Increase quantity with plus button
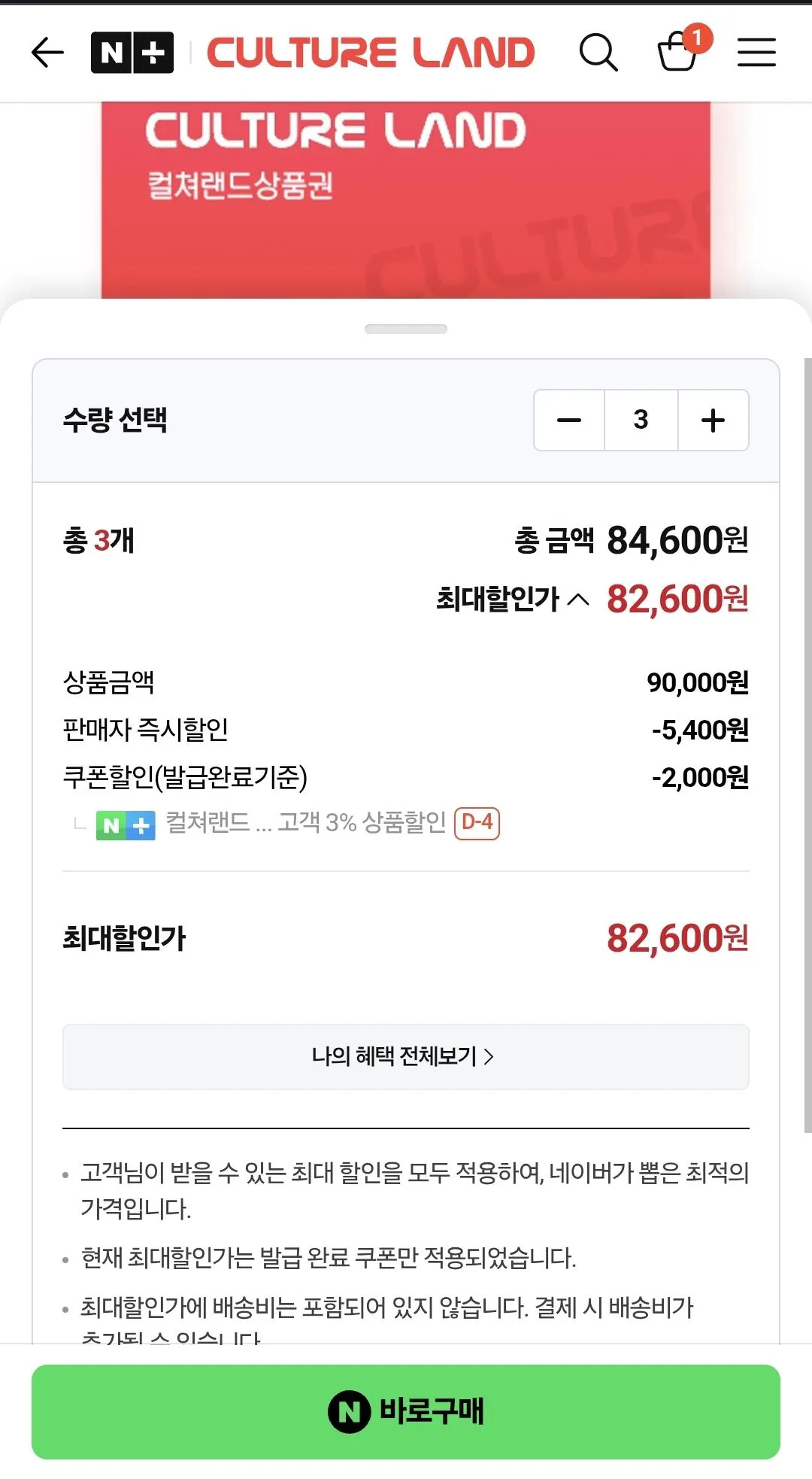The image size is (812, 1479). click(x=714, y=420)
